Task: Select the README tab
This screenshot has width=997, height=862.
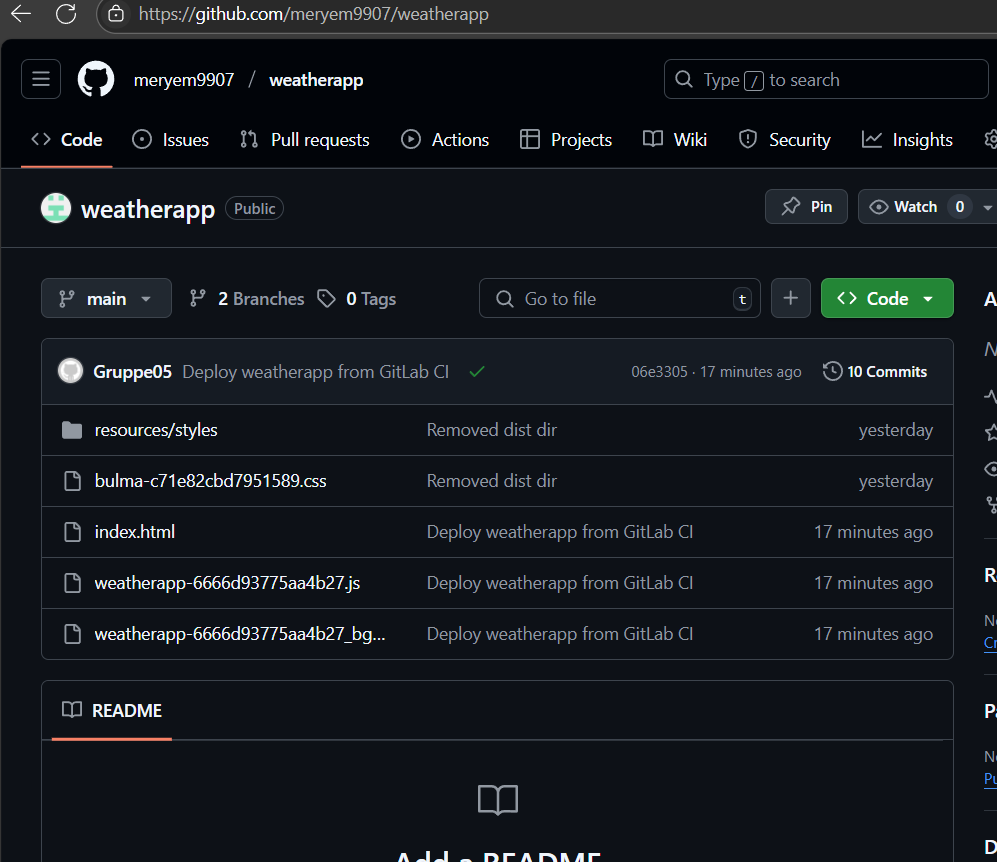Action: [x=112, y=711]
